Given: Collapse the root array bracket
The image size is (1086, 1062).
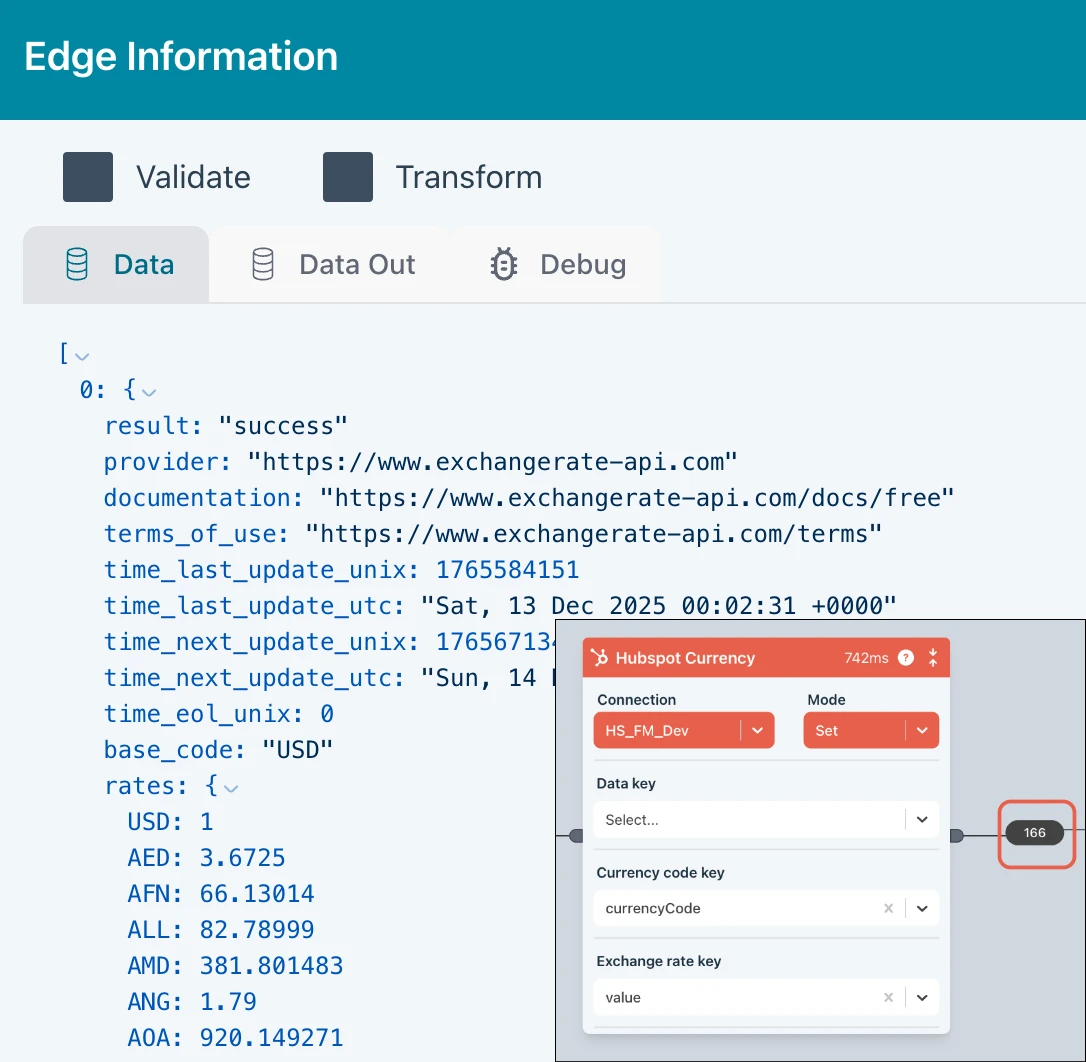Looking at the screenshot, I should click(x=83, y=355).
